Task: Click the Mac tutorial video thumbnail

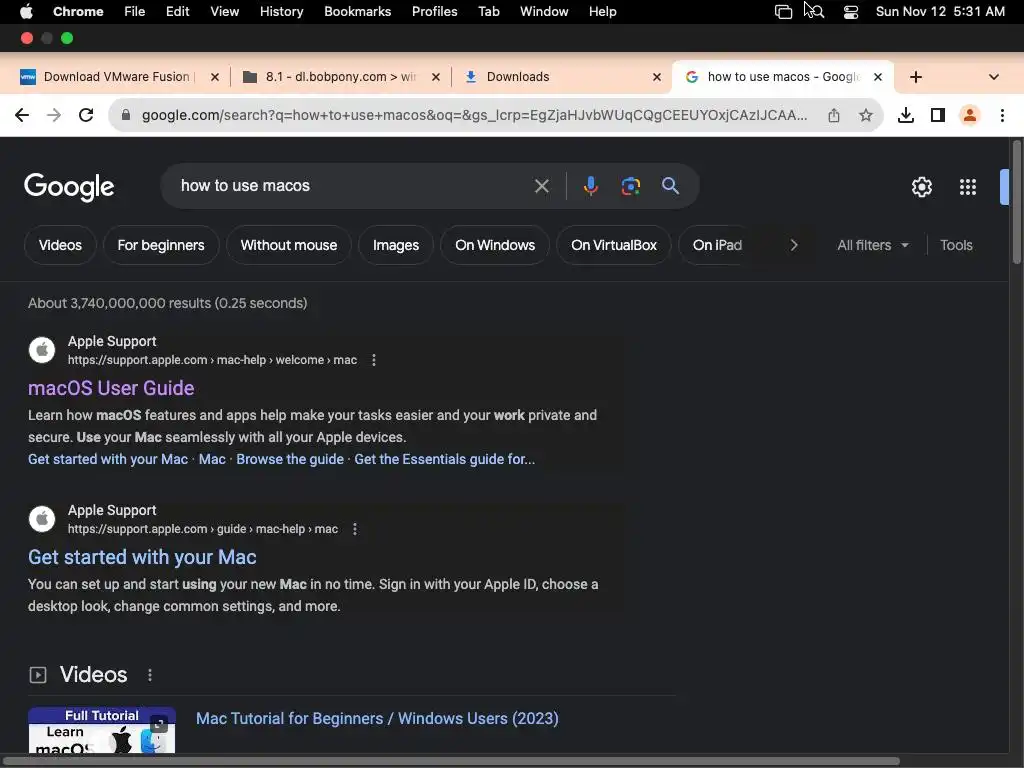Action: [102, 730]
